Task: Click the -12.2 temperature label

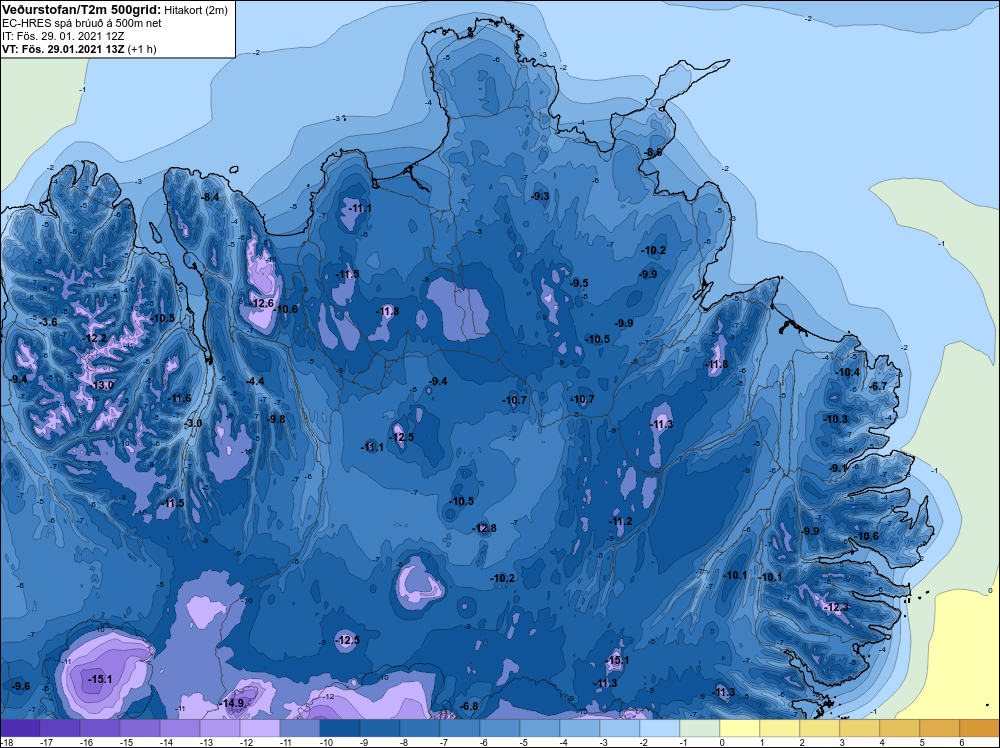Action: (x=96, y=338)
